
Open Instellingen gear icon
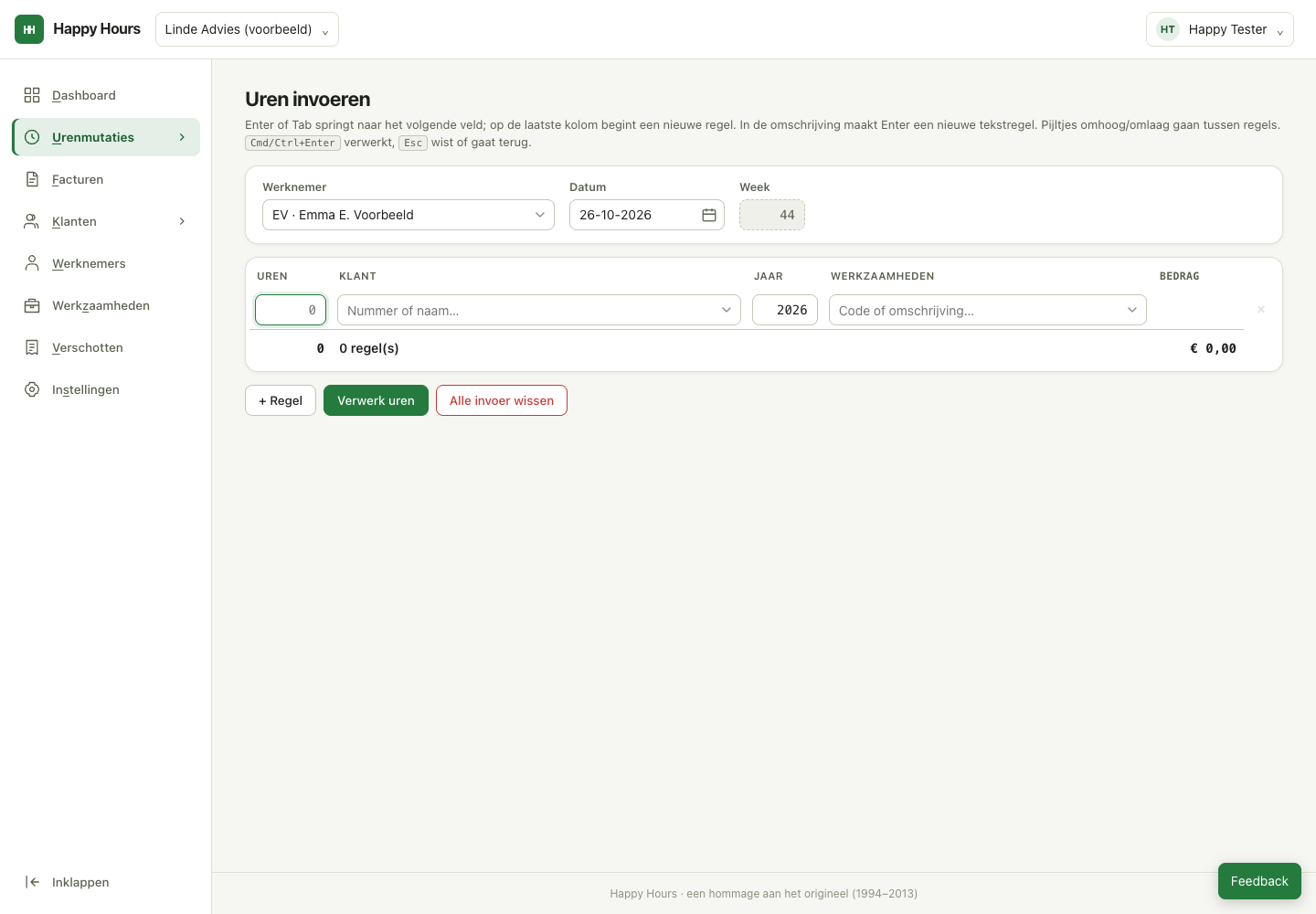(x=32, y=389)
